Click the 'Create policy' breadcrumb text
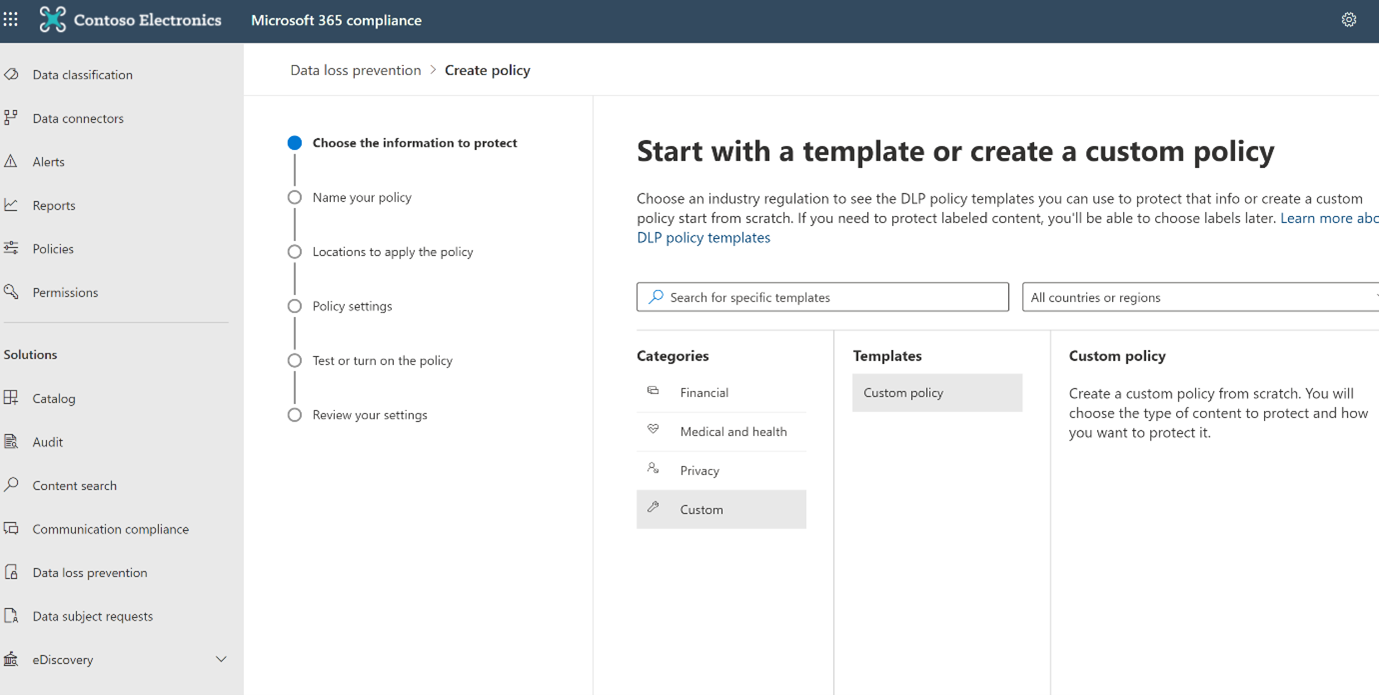 pyautogui.click(x=487, y=70)
